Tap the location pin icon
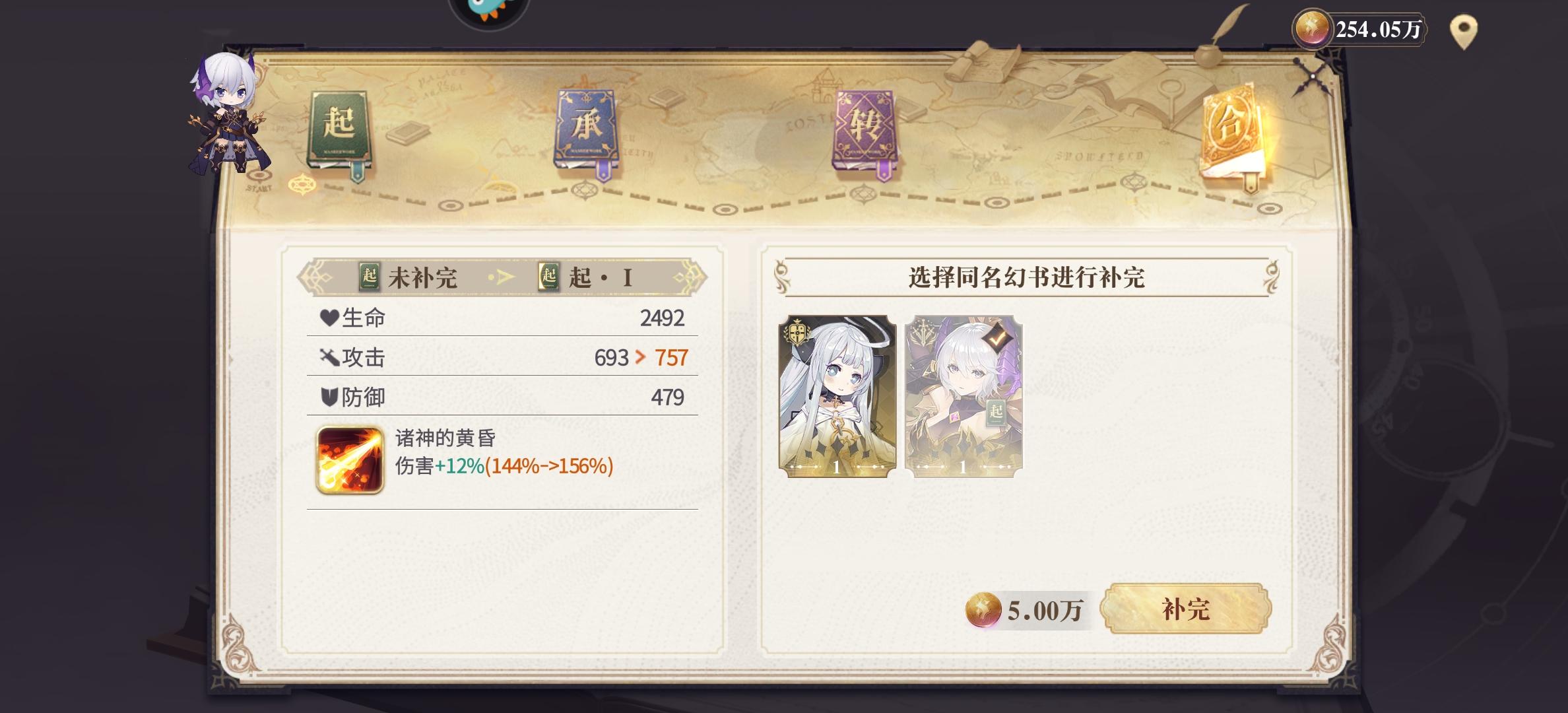 (x=1463, y=32)
